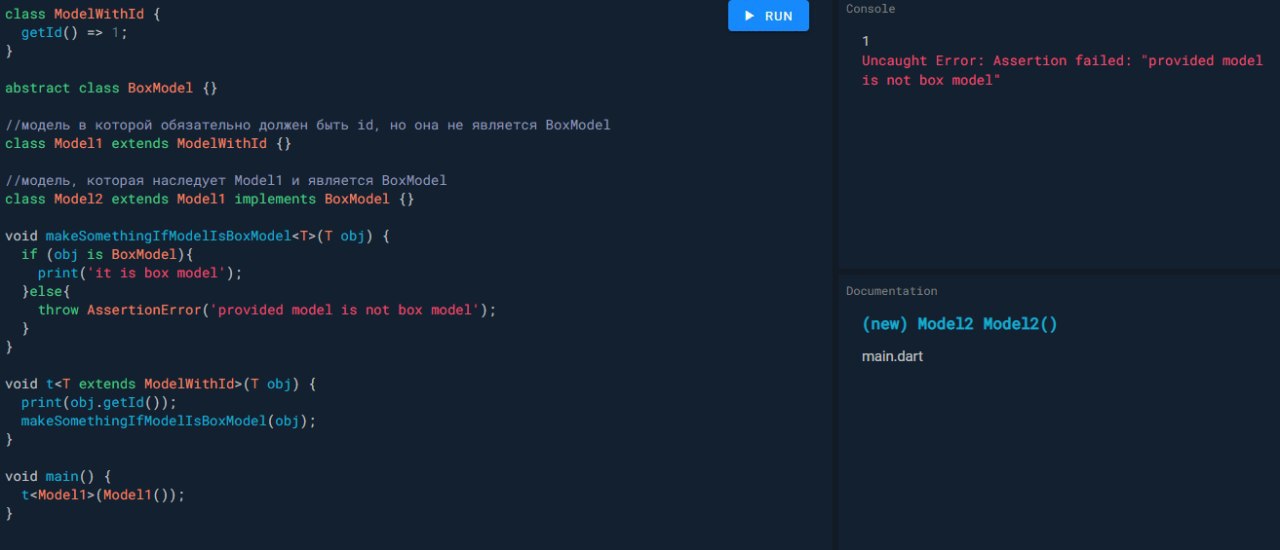Click 'void t<T extends ModelWithId>(T obj)' declaration

click(x=160, y=384)
